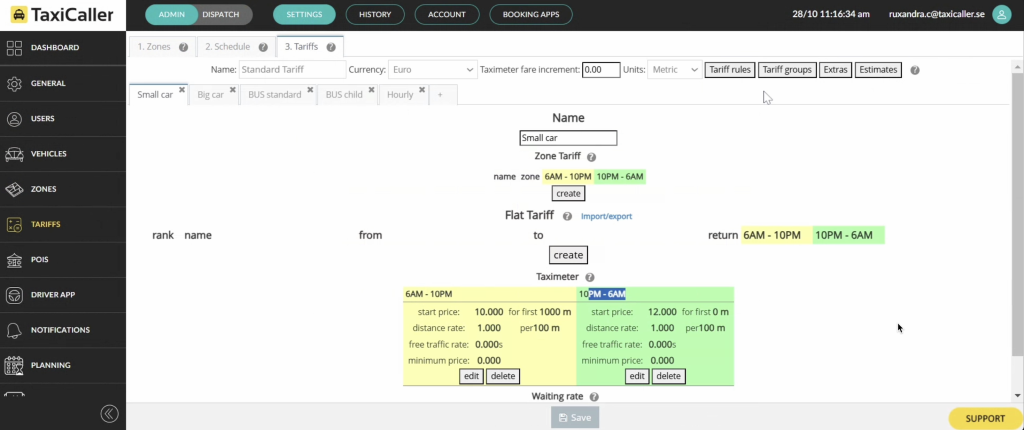Open the Planning calendar icon

pos(14,365)
